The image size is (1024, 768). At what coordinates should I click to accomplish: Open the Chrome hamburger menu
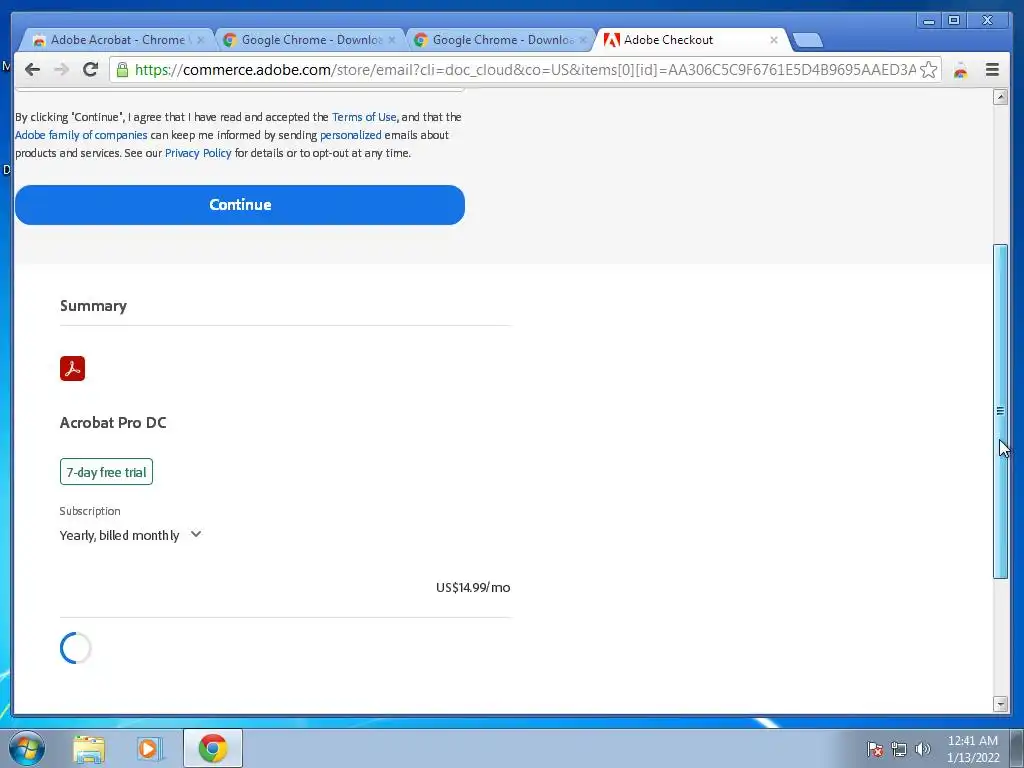992,69
